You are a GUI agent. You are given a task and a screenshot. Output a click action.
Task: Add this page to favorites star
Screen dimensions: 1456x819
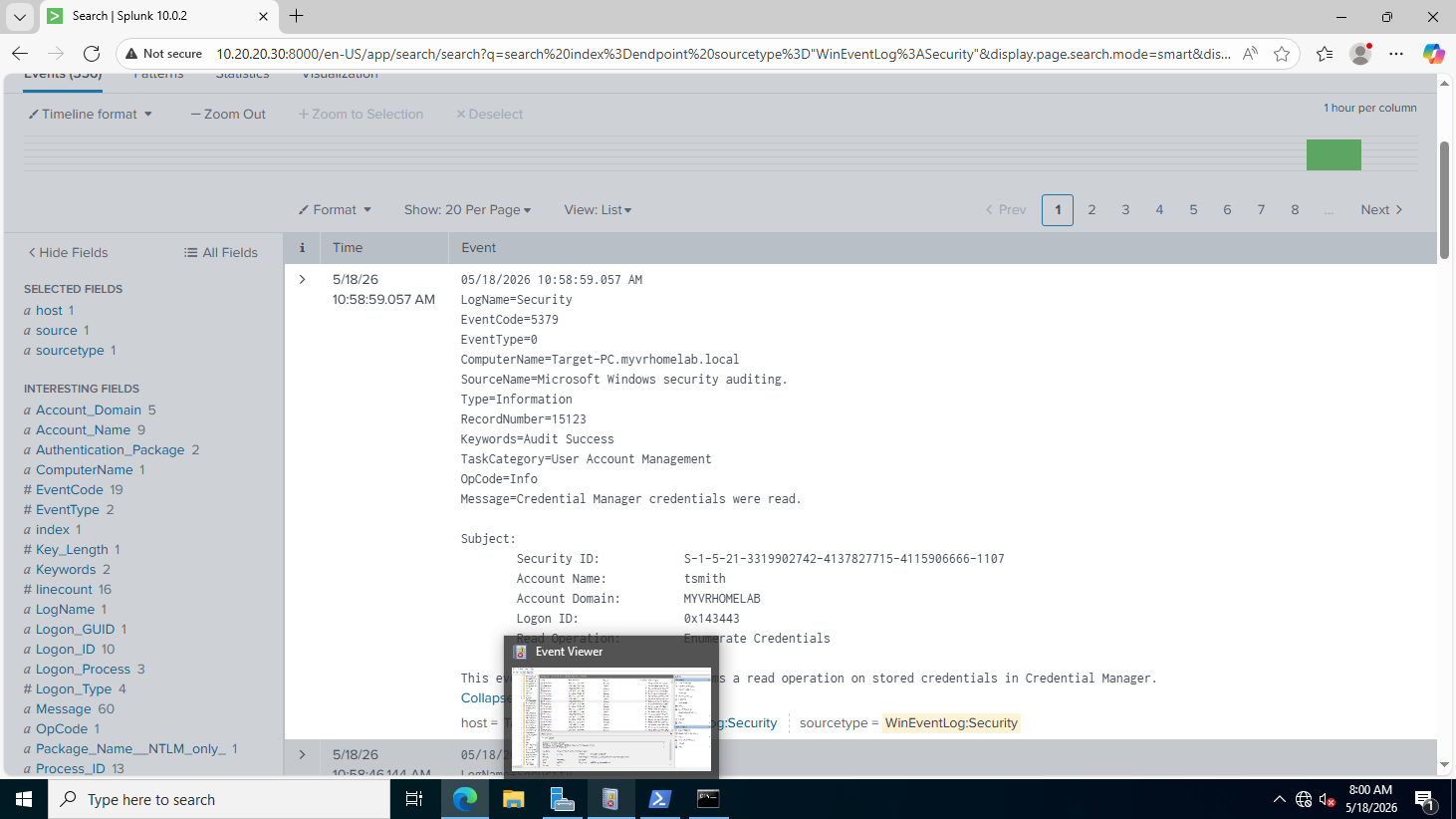[x=1282, y=54]
